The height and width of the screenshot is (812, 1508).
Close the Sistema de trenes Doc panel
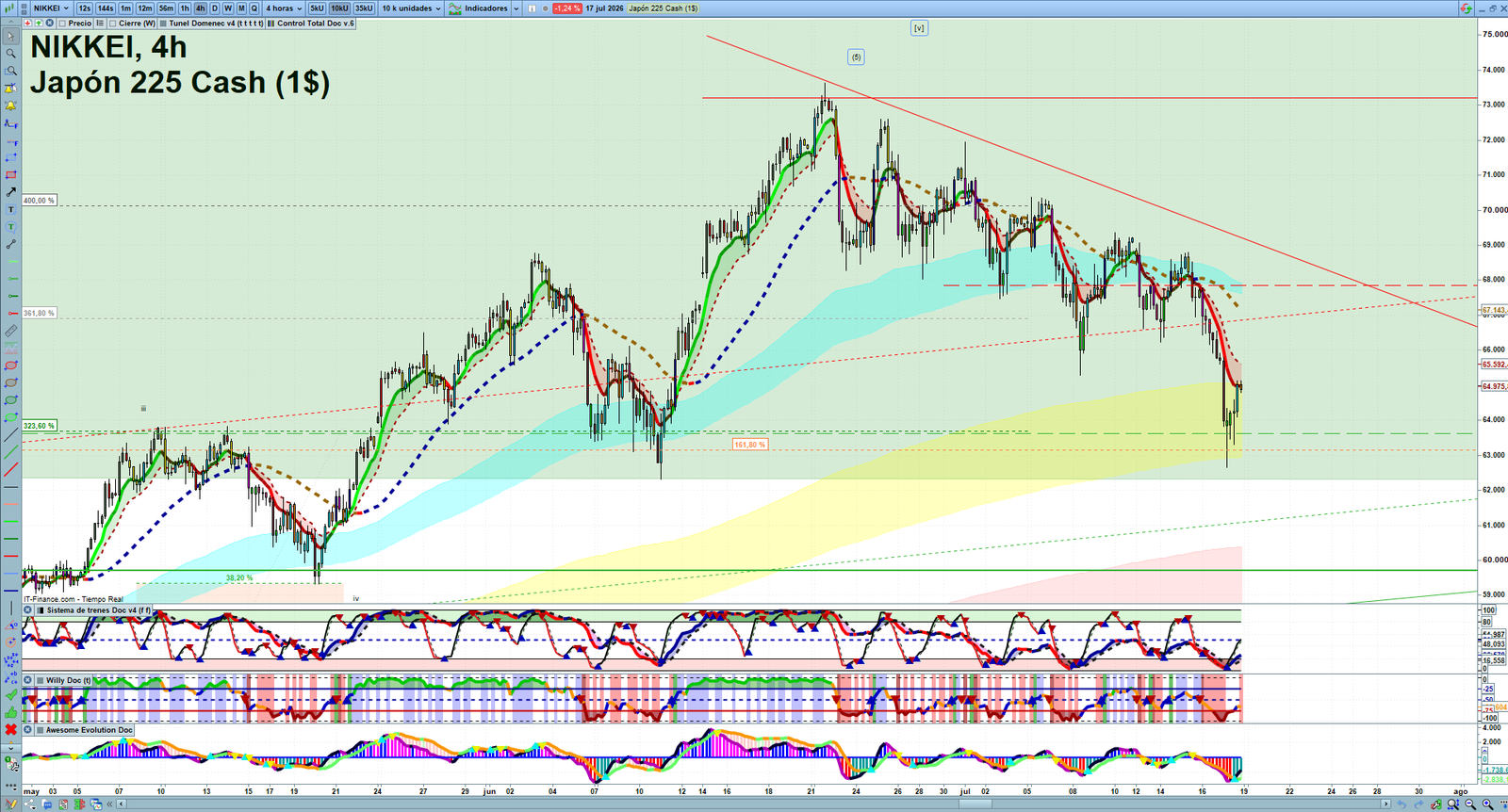(x=27, y=609)
